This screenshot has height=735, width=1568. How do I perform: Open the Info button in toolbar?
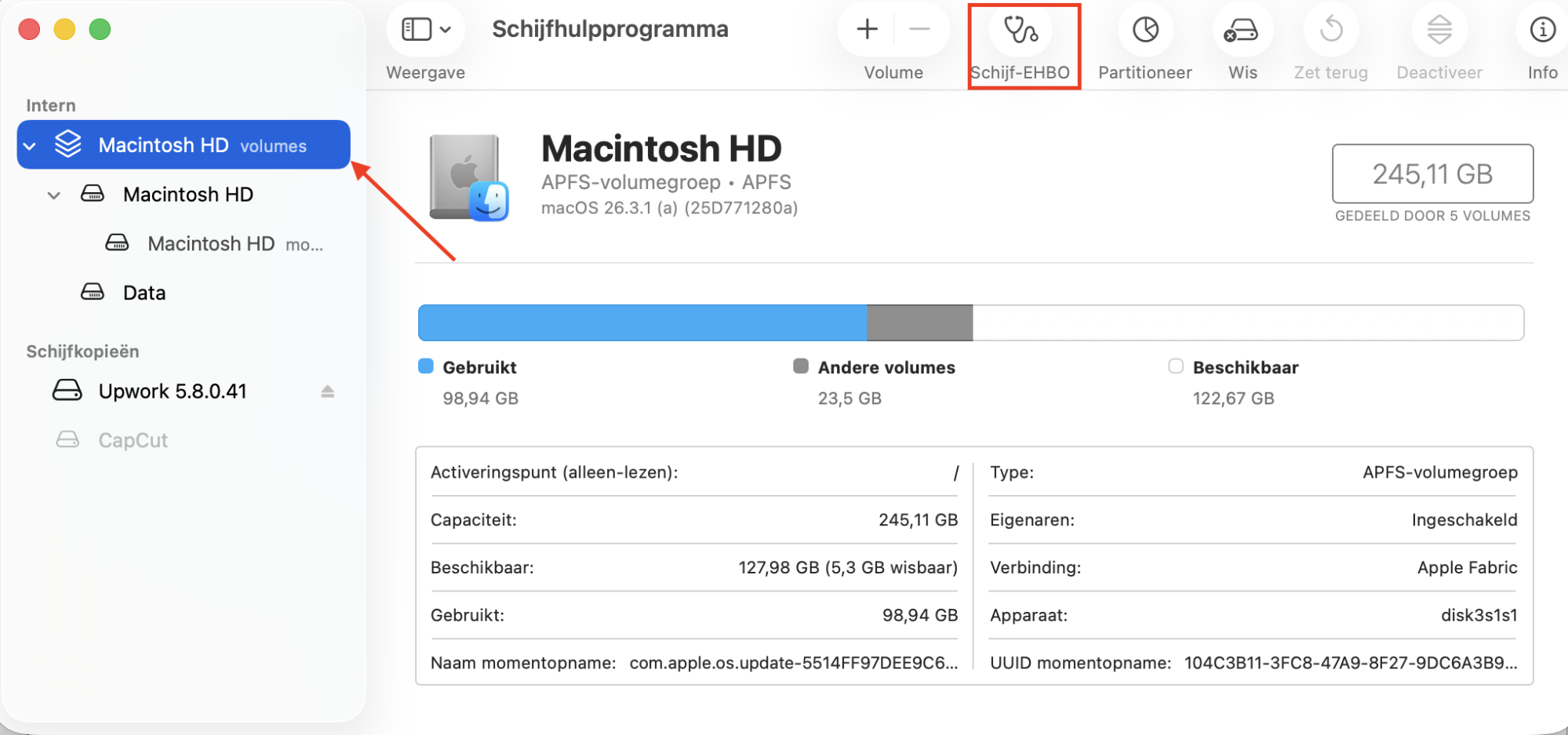click(1543, 30)
